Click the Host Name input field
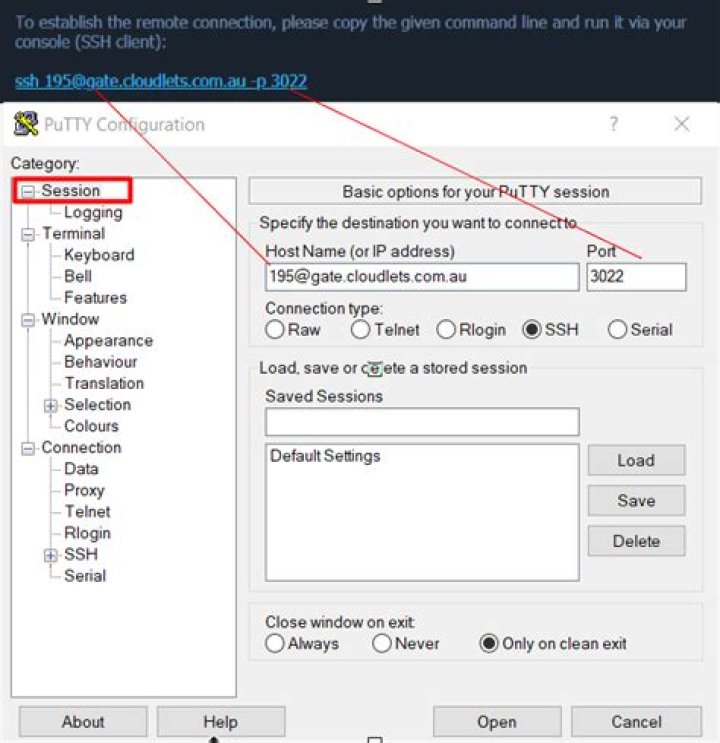720x743 pixels. click(x=422, y=277)
